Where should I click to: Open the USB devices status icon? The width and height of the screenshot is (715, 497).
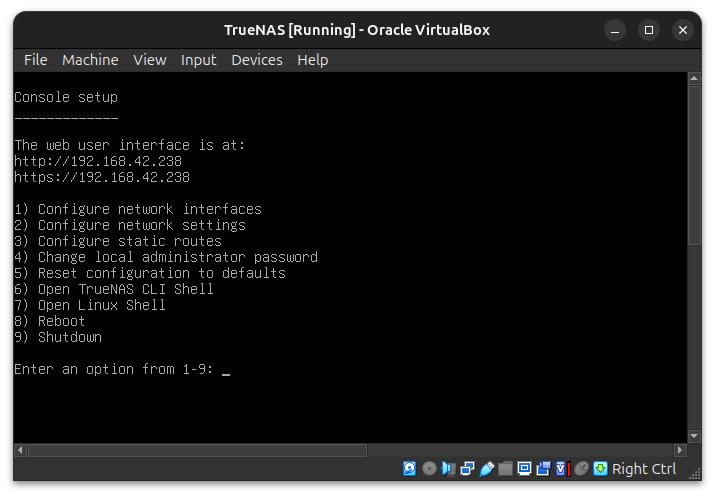[x=487, y=469]
